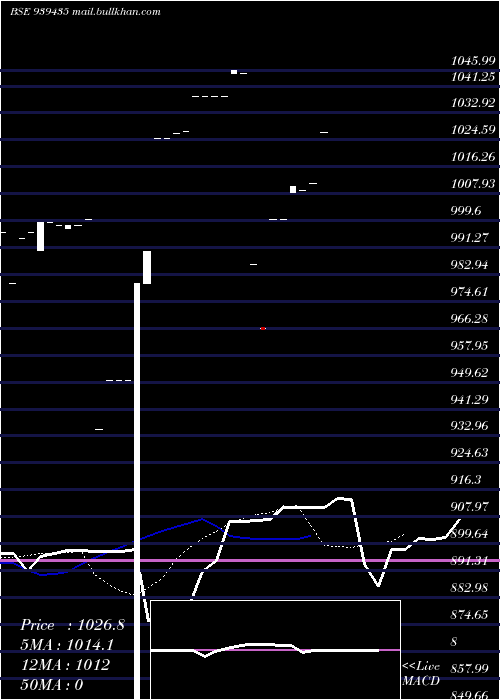500x700 pixels.
Task: Click the 1045.99 price axis label
Action: (x=473, y=61)
